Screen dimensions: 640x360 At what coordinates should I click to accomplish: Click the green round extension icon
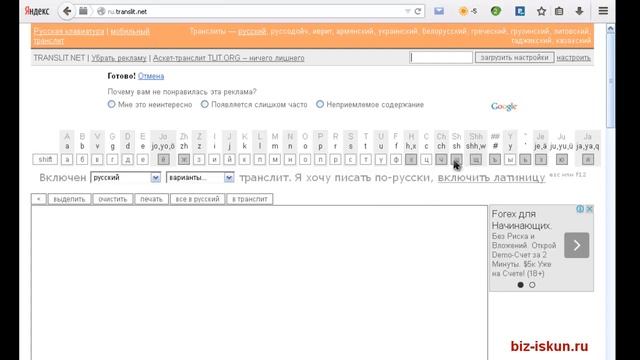pos(496,11)
